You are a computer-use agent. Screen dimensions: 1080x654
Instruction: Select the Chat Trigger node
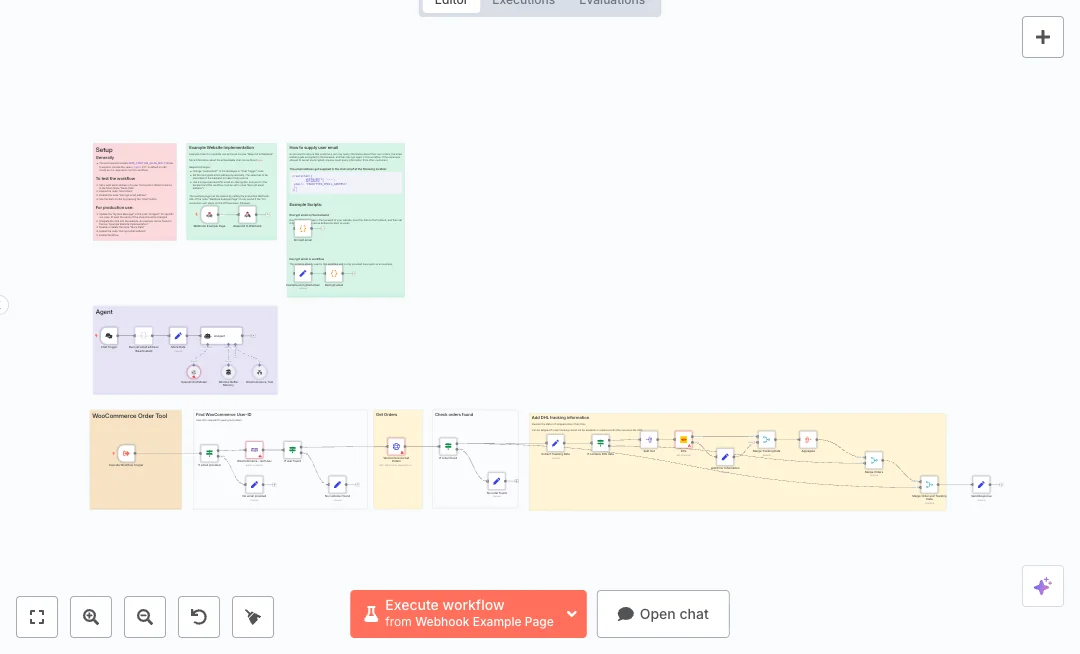109,336
